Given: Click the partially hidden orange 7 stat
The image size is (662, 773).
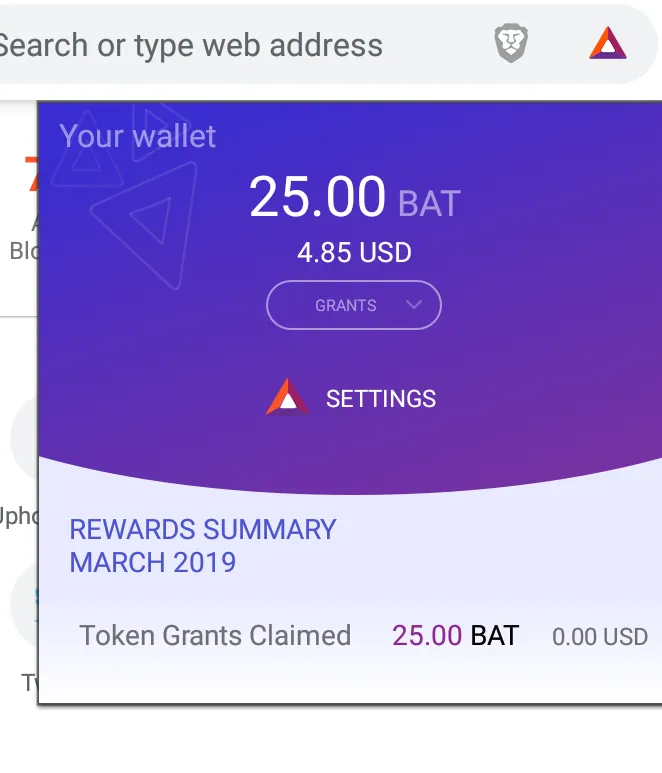Looking at the screenshot, I should [x=32, y=174].
